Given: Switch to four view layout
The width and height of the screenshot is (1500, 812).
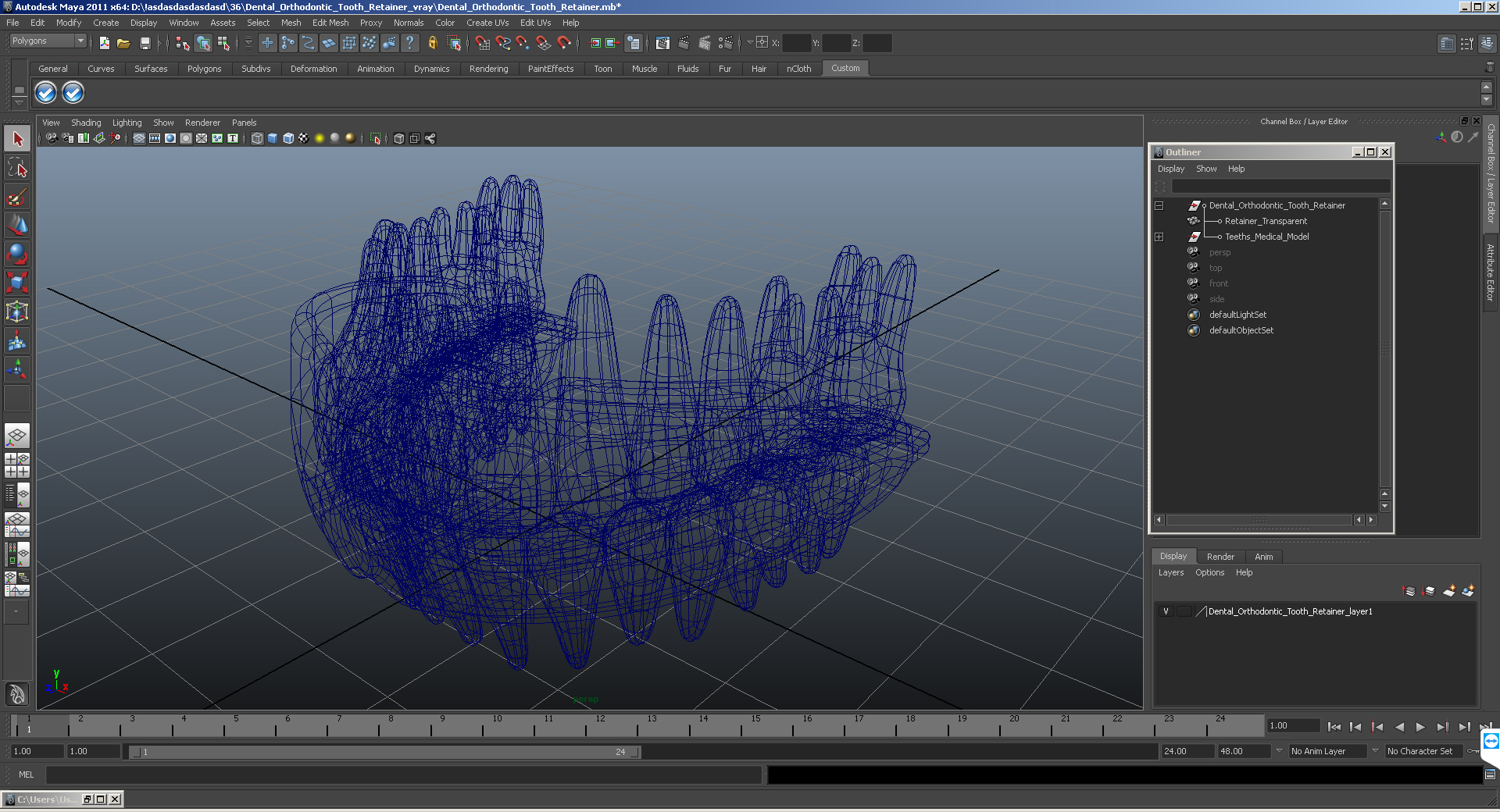Looking at the screenshot, I should [17, 465].
